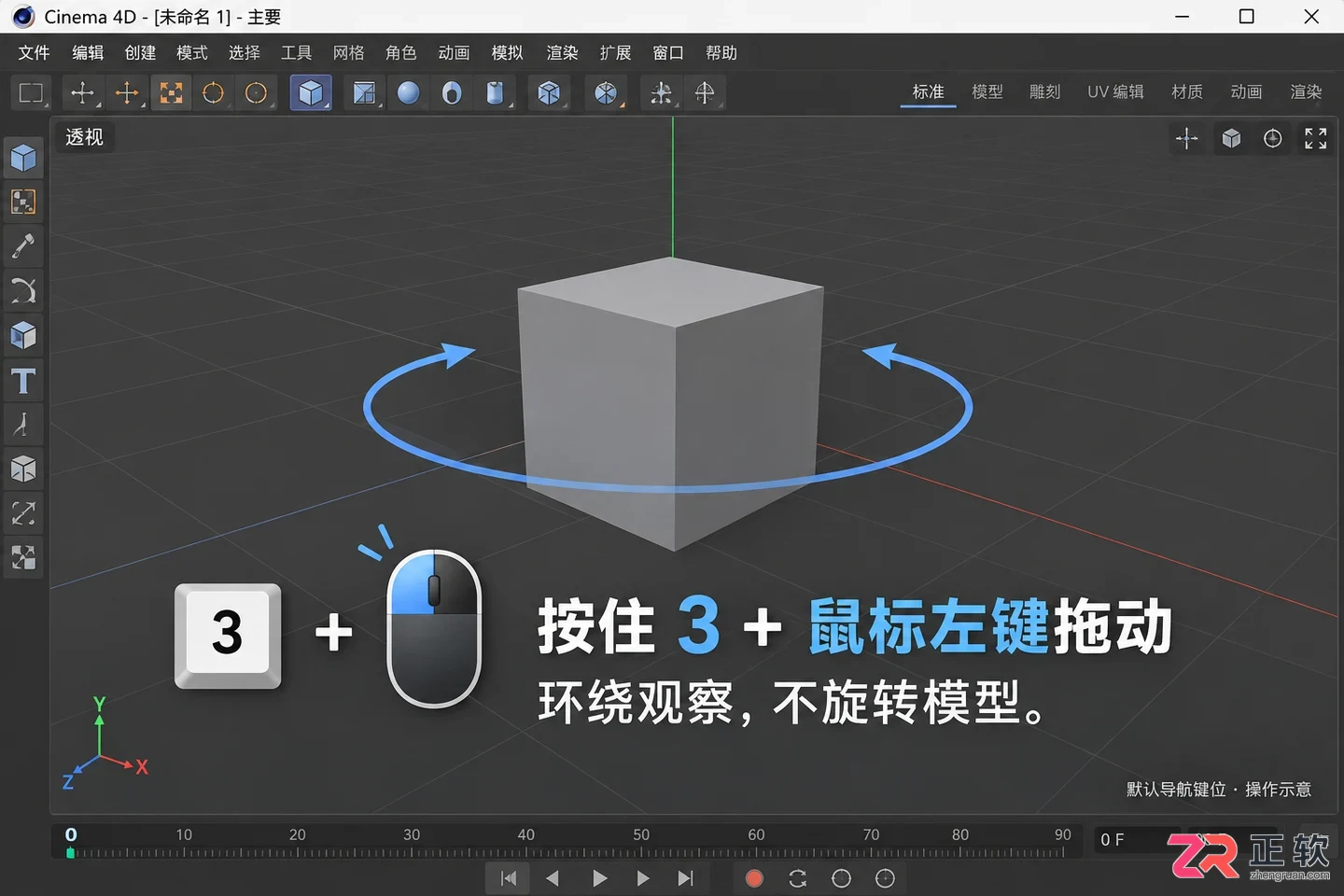The image size is (1344, 896).
Task: Add a cube primitive from the top toolbar
Action: click(311, 92)
